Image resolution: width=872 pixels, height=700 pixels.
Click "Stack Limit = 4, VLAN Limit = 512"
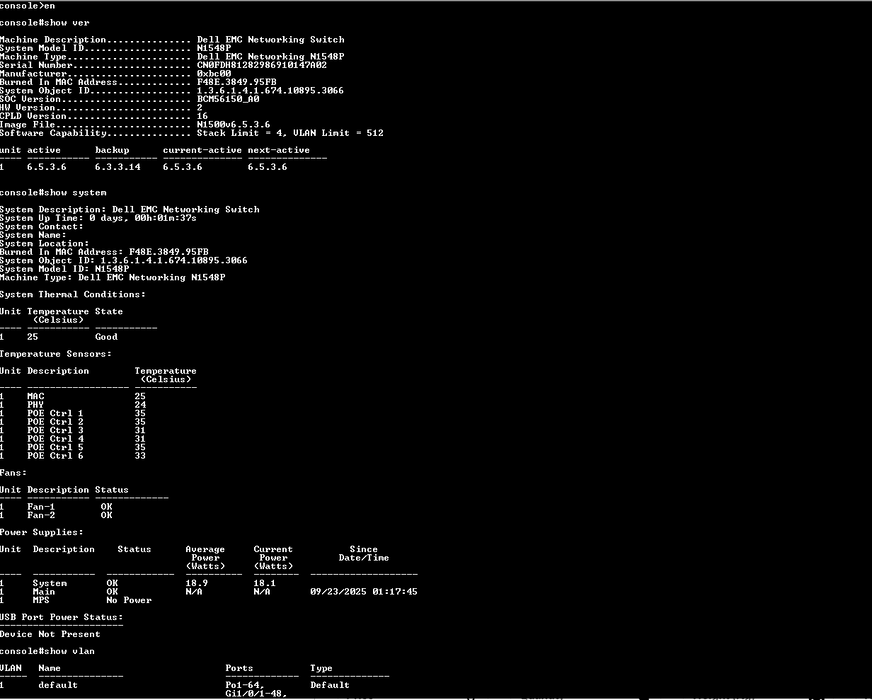(x=290, y=133)
